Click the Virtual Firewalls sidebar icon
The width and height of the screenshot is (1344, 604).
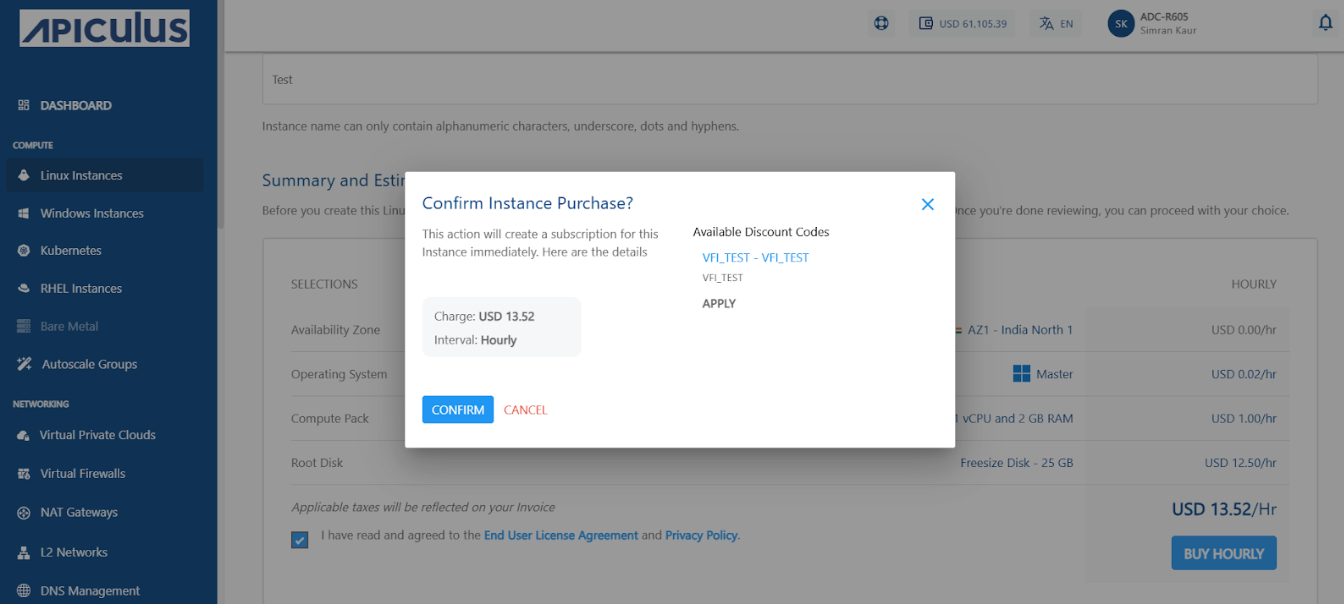pos(24,474)
